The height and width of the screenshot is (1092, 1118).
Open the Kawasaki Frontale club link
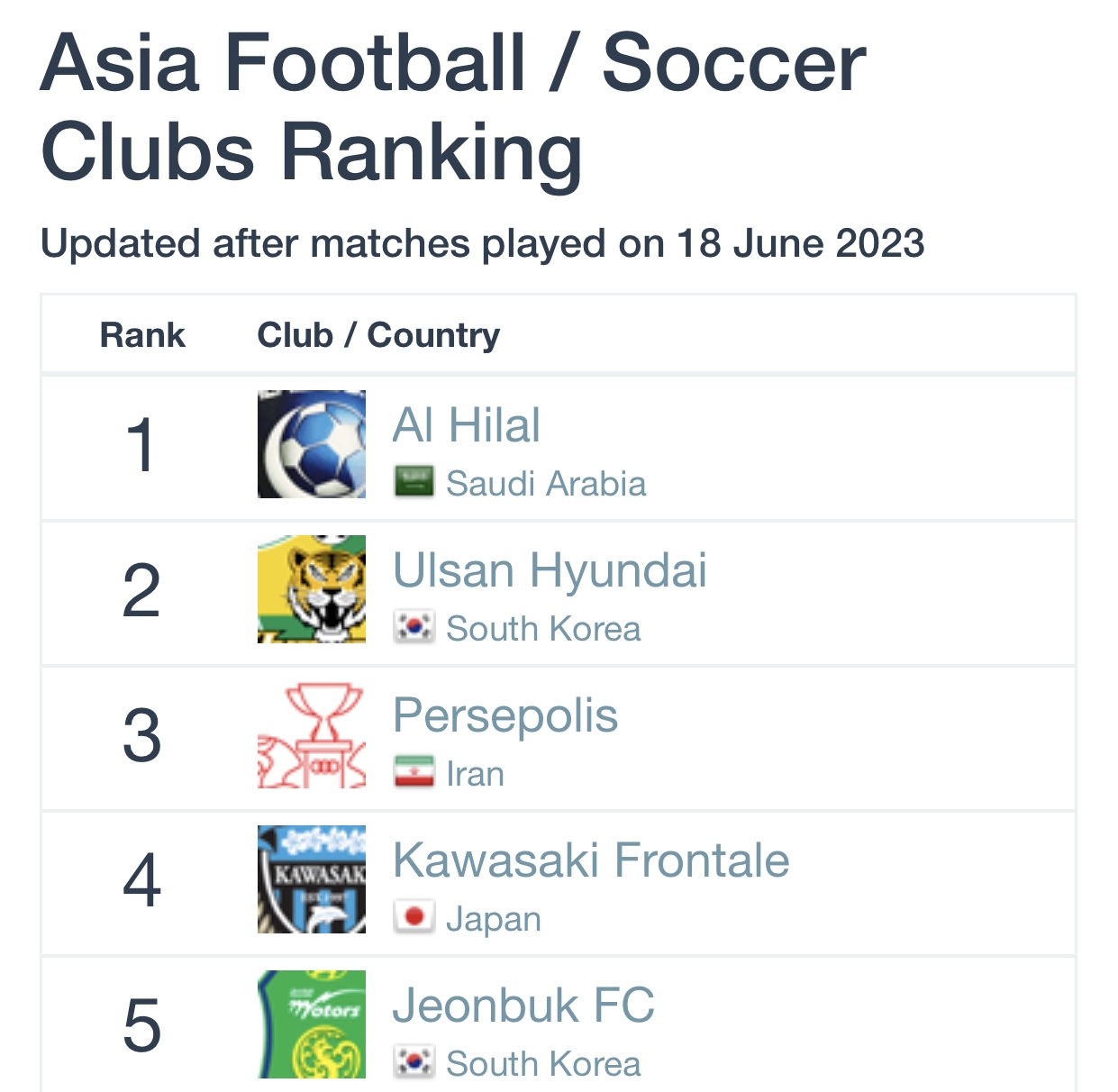(x=591, y=860)
